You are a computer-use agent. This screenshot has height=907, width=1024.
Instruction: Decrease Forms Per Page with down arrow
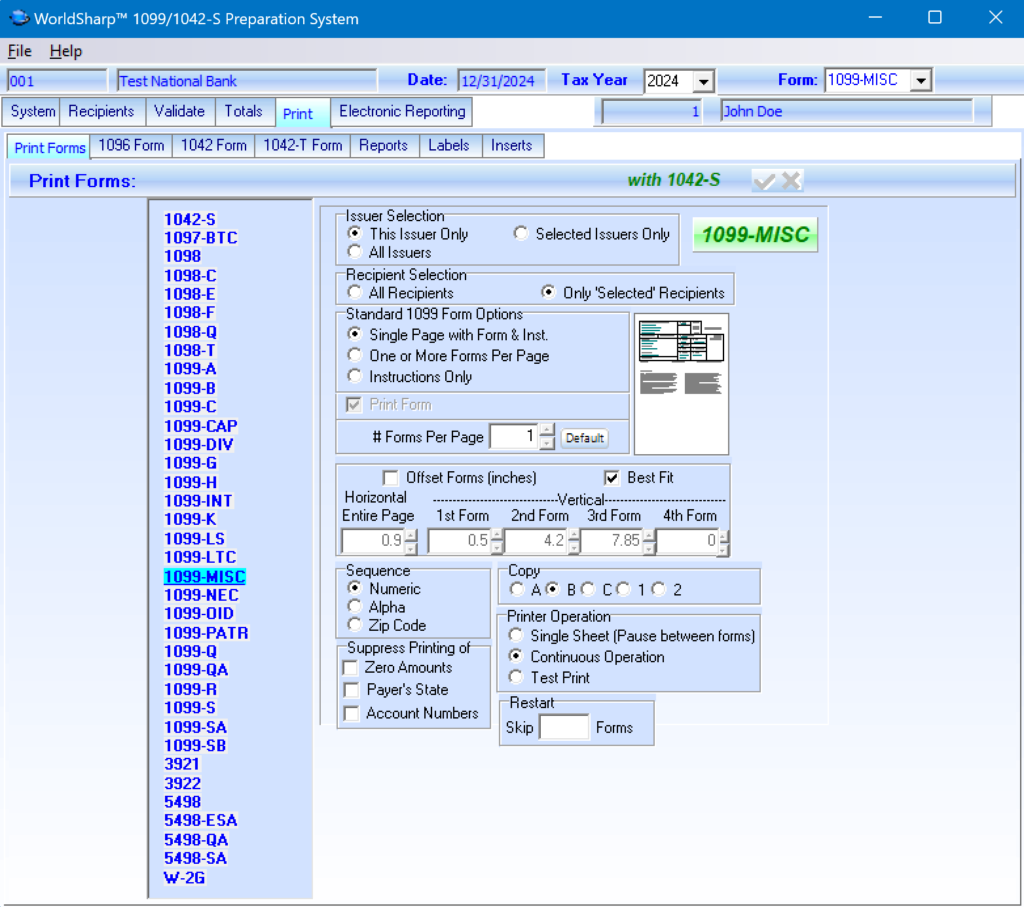tap(547, 443)
